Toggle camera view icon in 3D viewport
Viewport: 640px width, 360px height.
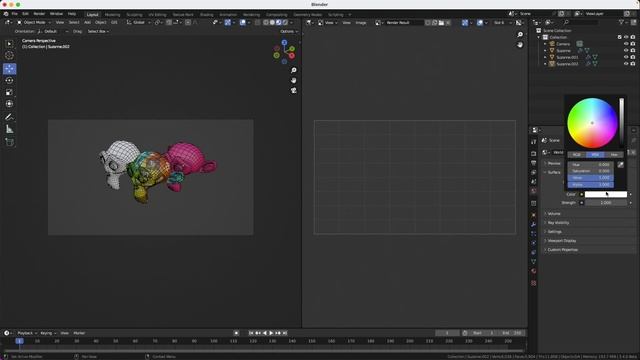coord(293,90)
